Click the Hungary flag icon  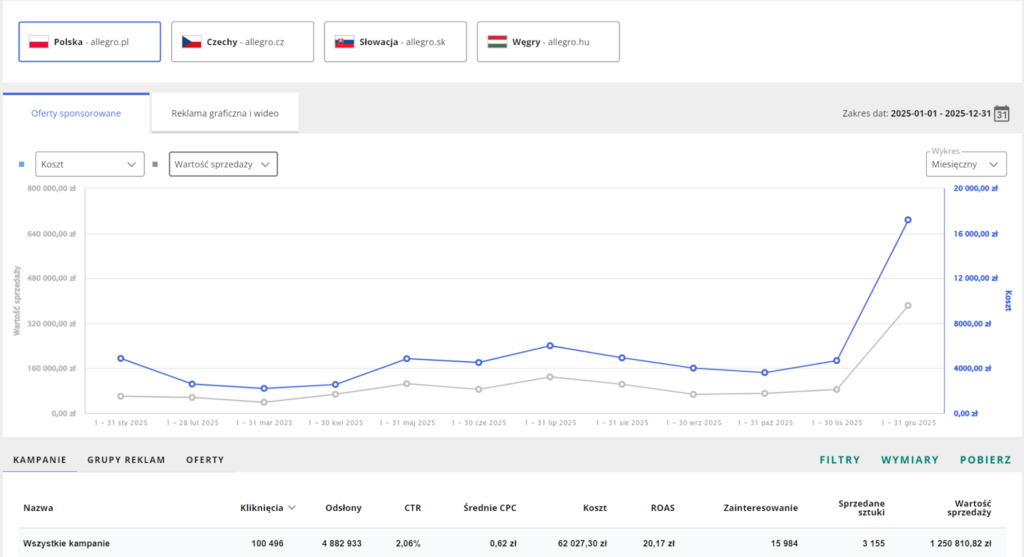tap(497, 42)
